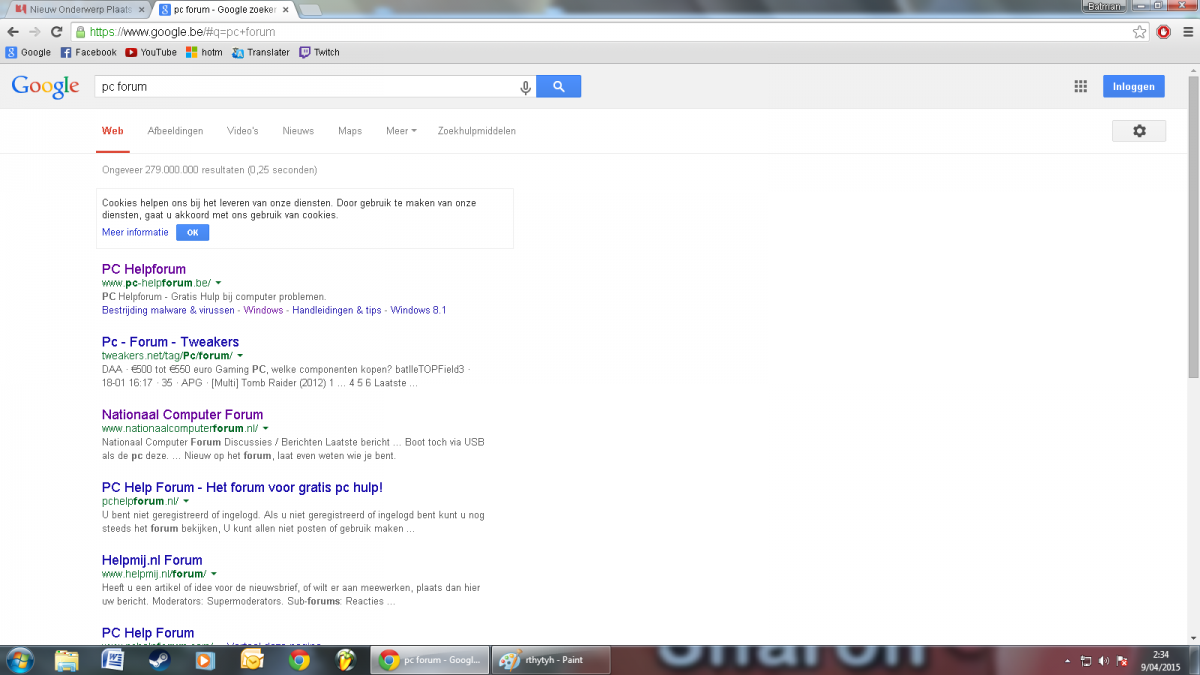
Task: Accept cookies with the OK button
Action: coord(192,232)
